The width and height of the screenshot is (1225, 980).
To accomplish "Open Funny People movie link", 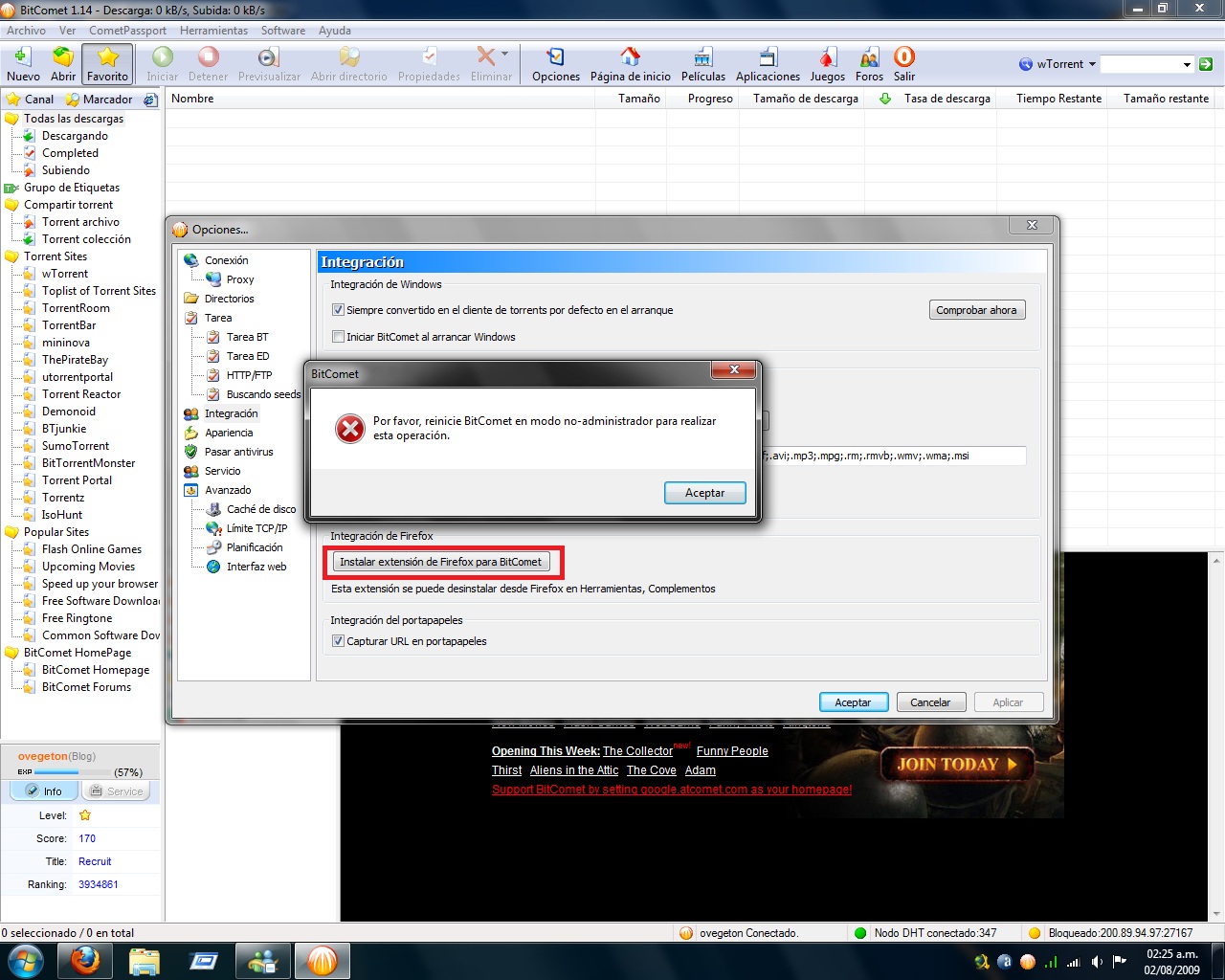I will (x=732, y=751).
